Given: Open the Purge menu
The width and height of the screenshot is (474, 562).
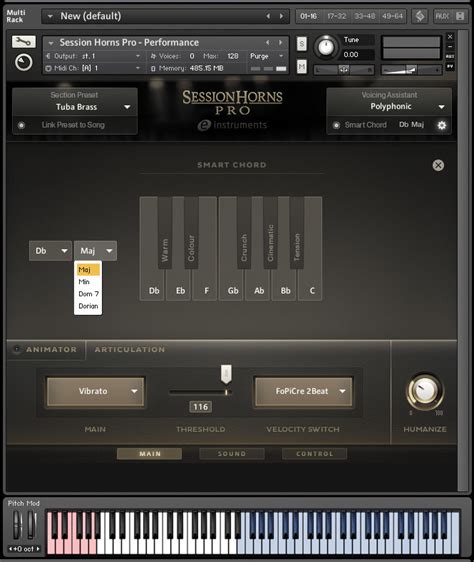Looking at the screenshot, I should coord(267,56).
